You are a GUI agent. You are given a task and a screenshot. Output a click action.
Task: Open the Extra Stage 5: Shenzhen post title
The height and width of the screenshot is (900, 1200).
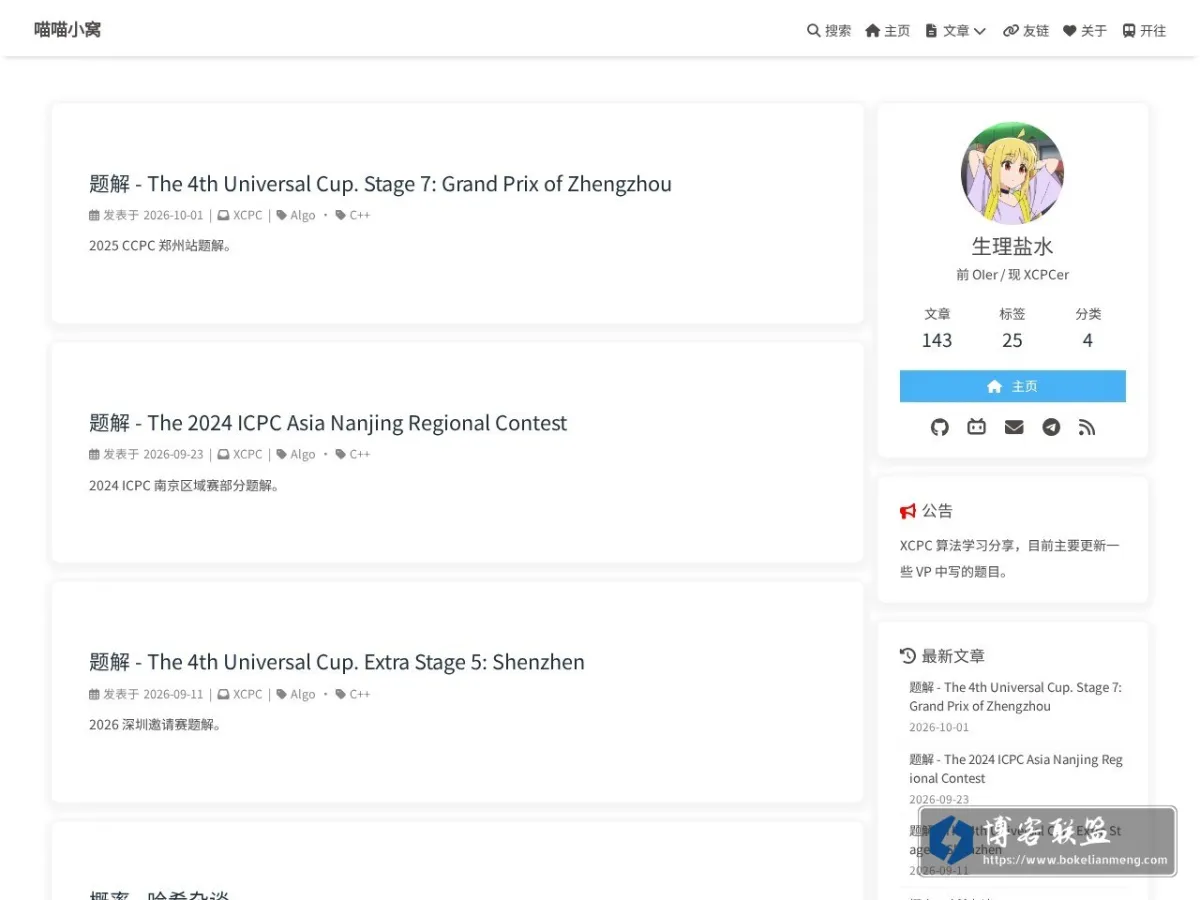point(337,662)
